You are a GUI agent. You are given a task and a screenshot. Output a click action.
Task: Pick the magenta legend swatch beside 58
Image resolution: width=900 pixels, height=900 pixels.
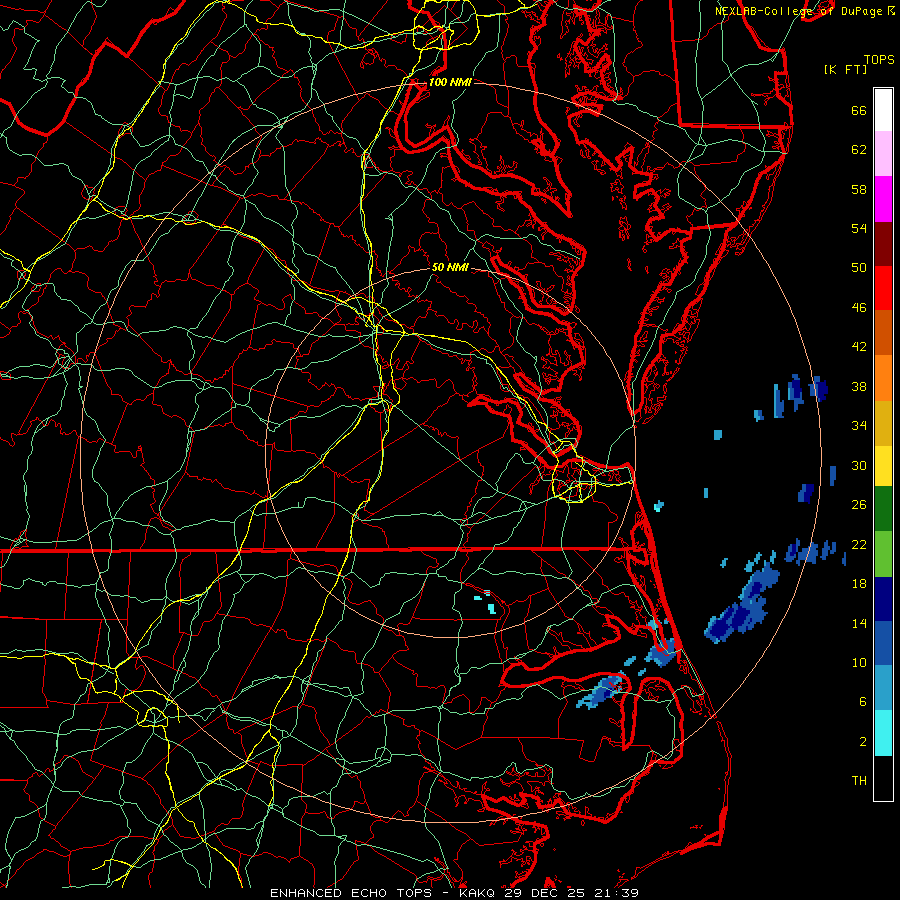[883, 199]
